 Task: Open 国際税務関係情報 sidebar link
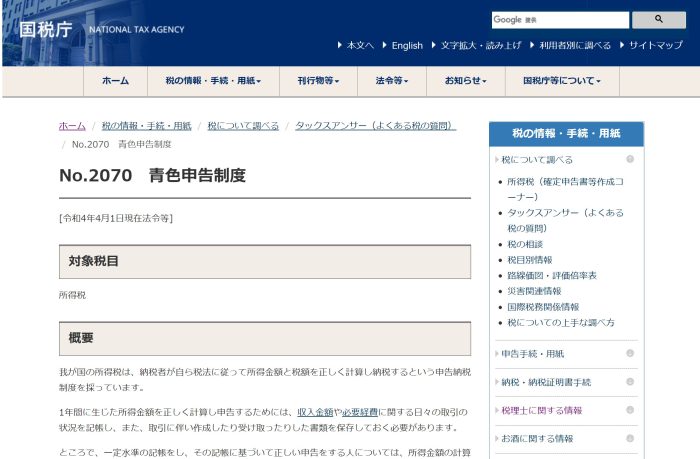pyautogui.click(x=543, y=307)
